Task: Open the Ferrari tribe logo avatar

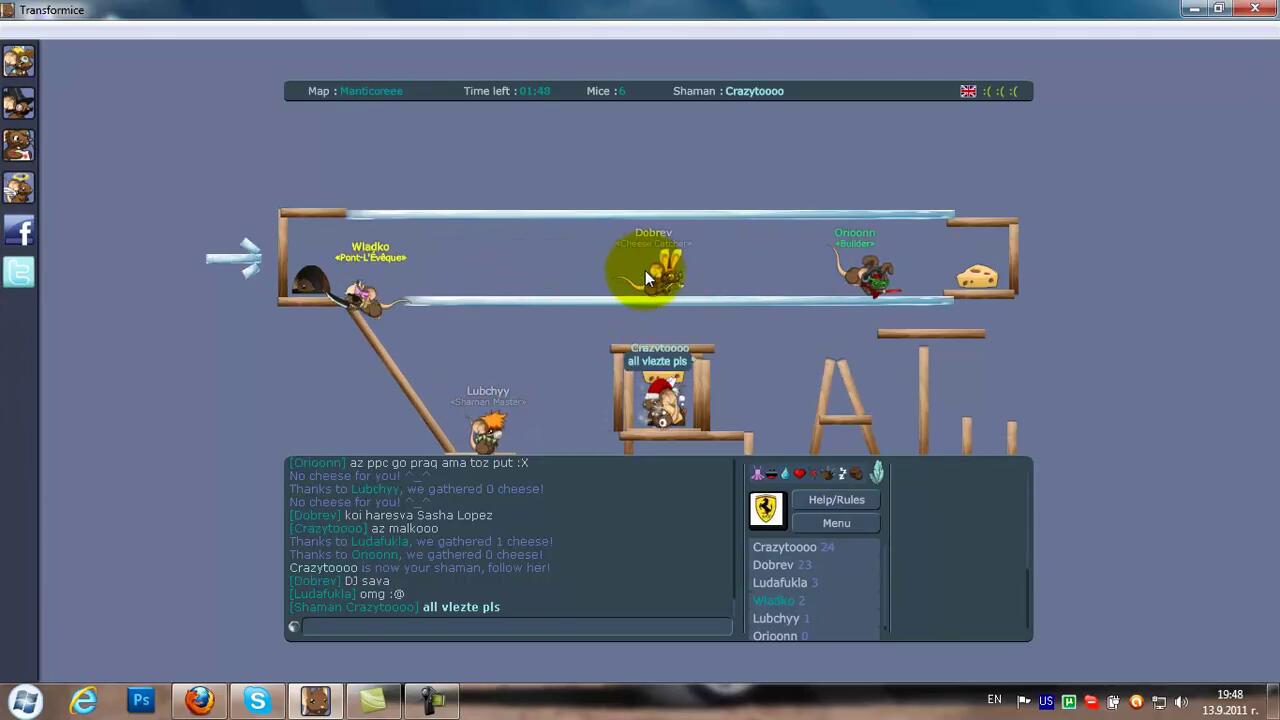Action: coord(766,510)
